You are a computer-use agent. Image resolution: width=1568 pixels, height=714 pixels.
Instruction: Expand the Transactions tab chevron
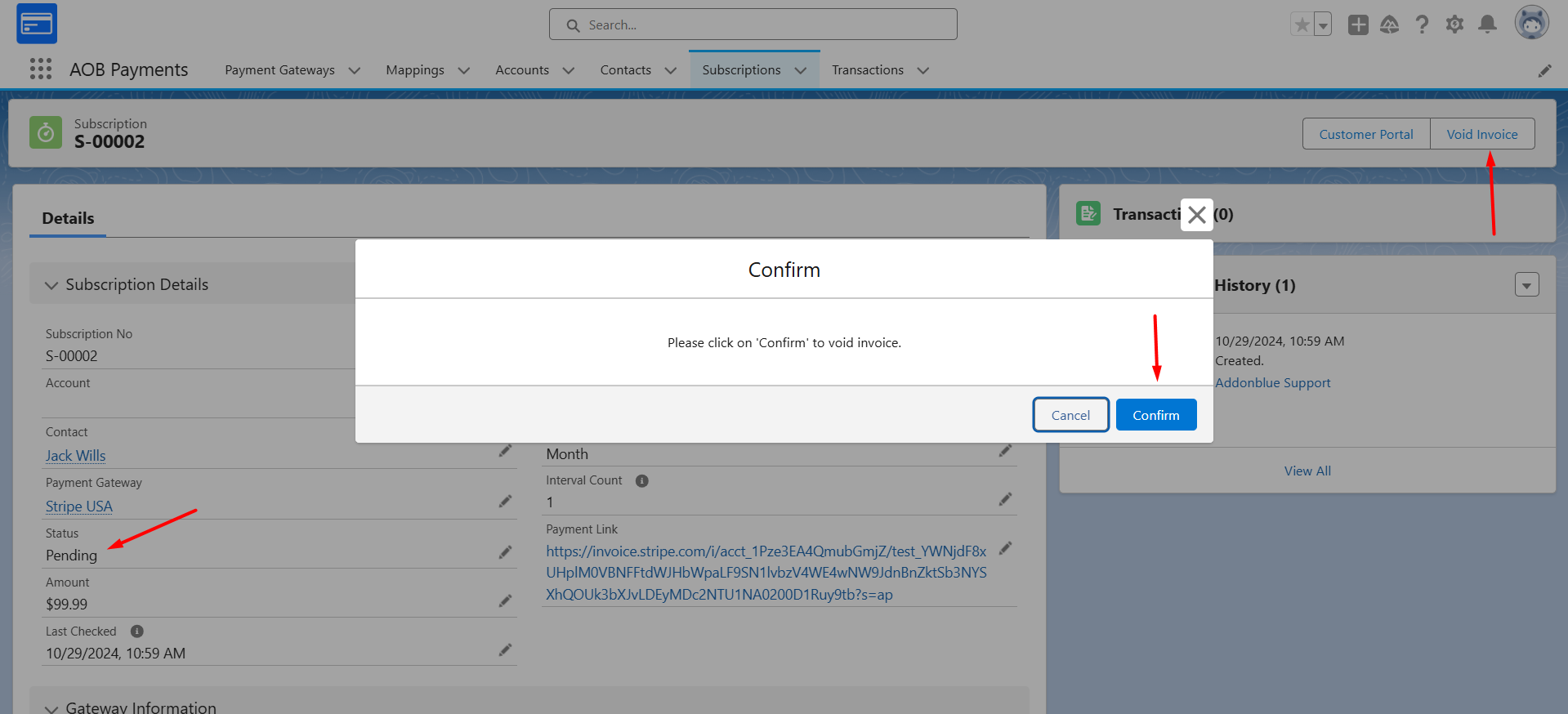923,71
